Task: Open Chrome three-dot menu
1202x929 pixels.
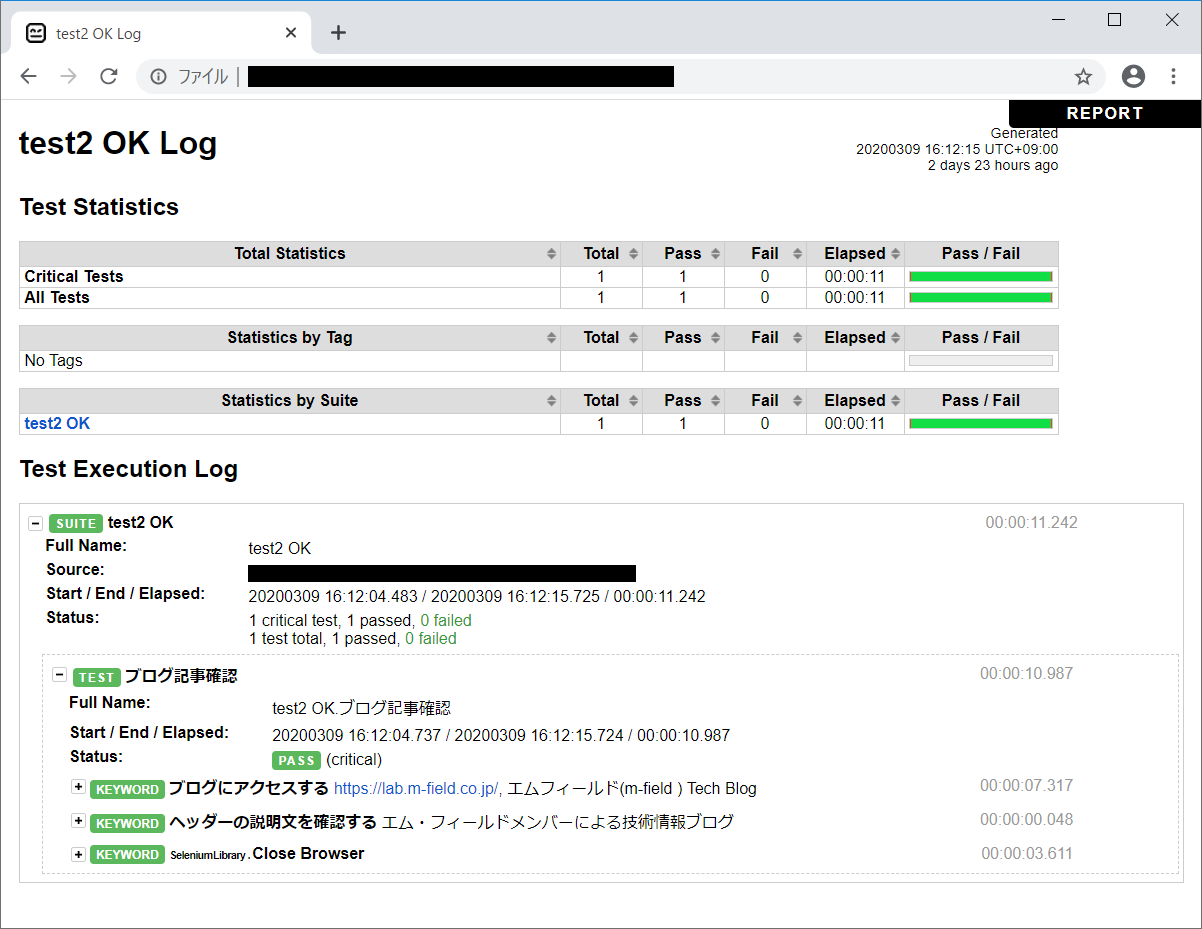Action: click(1174, 76)
